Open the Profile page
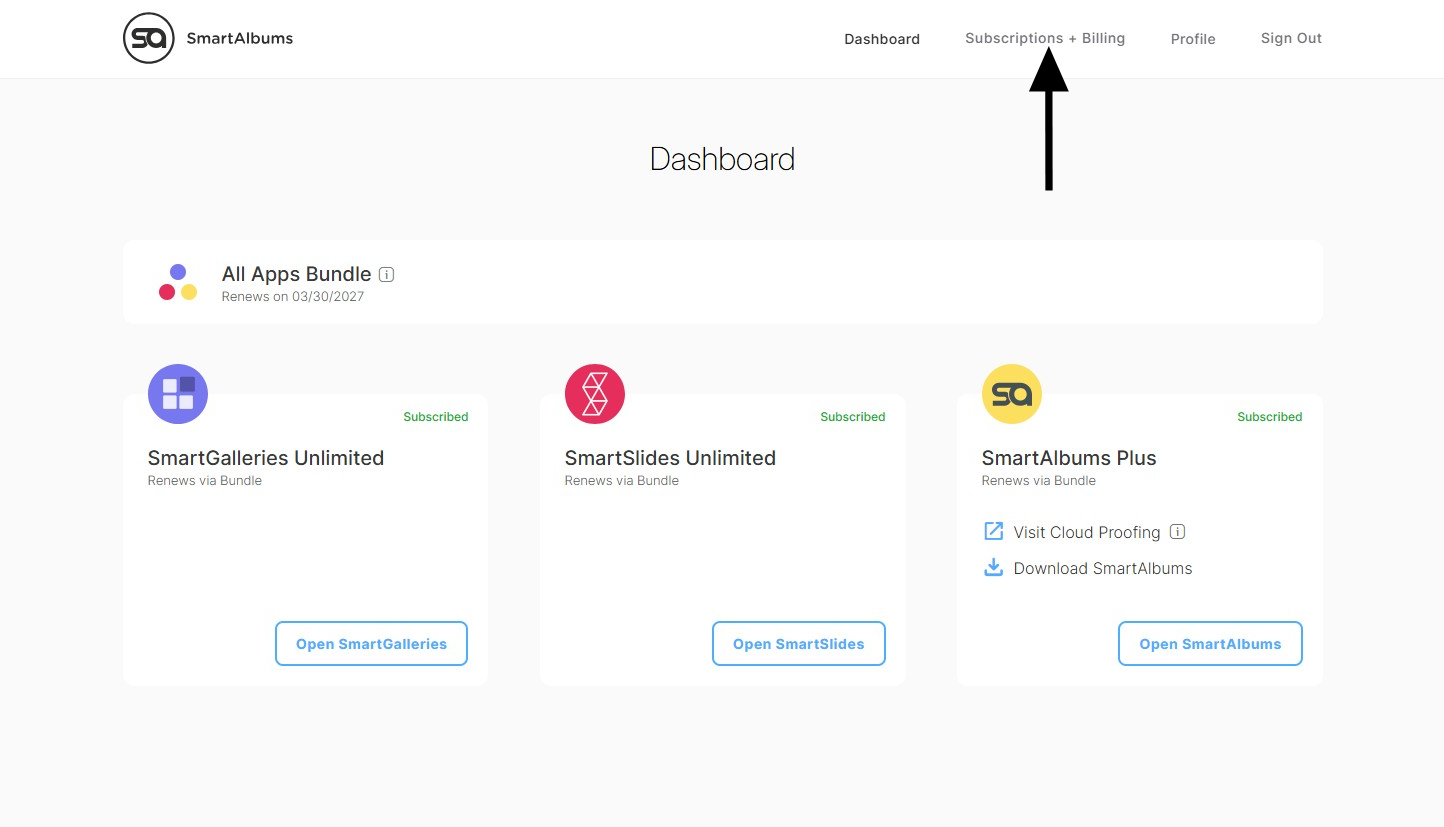 pyautogui.click(x=1193, y=39)
